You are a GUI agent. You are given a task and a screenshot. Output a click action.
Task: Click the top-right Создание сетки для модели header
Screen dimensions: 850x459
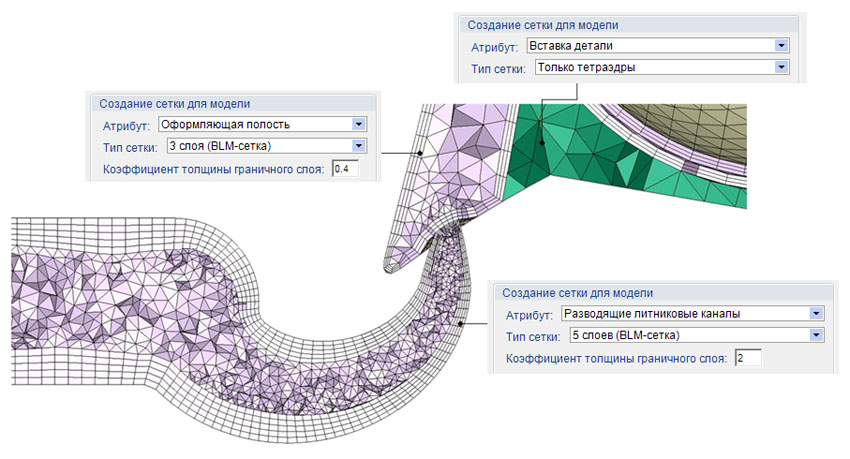click(543, 25)
